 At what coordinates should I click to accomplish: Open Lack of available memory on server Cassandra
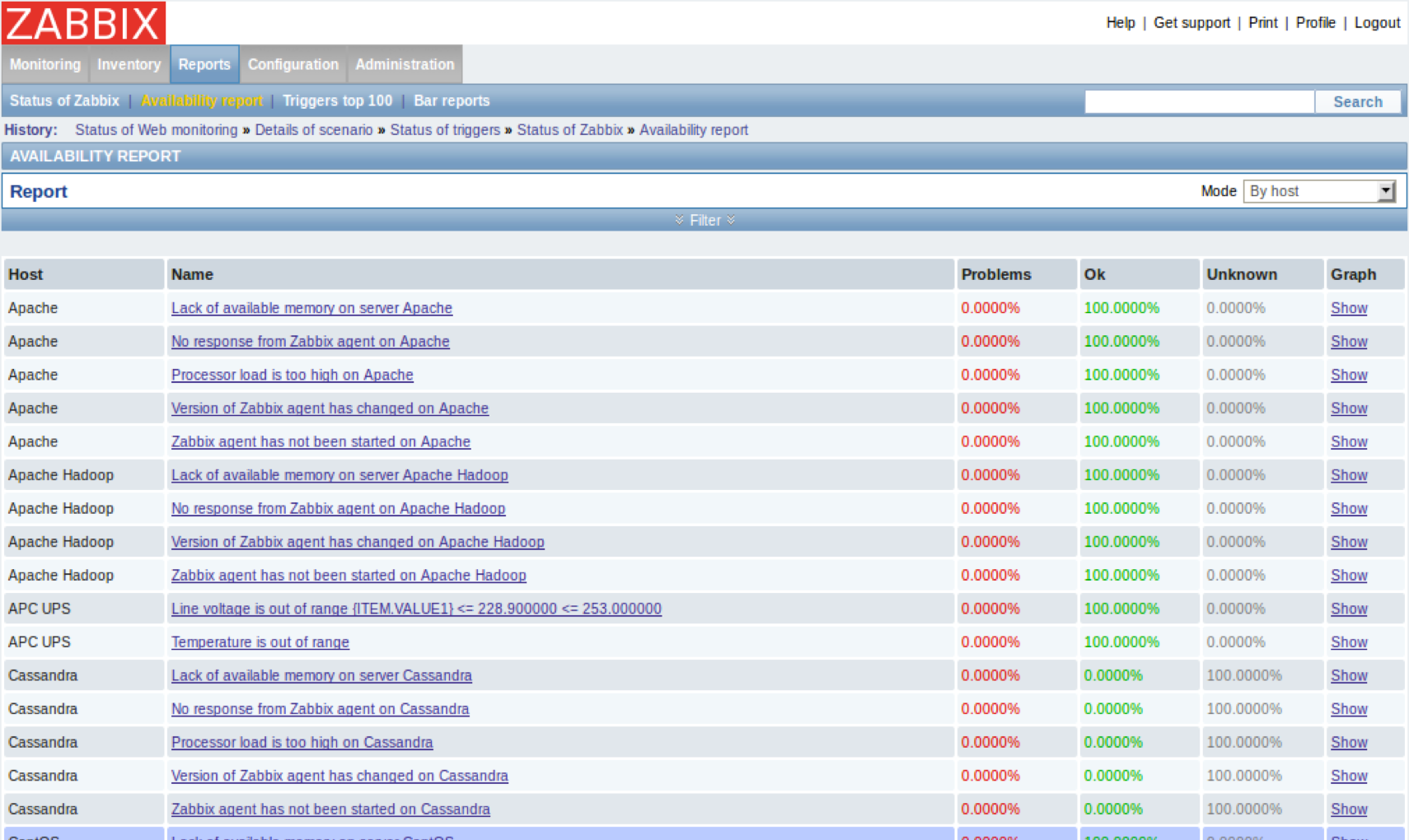pos(321,676)
